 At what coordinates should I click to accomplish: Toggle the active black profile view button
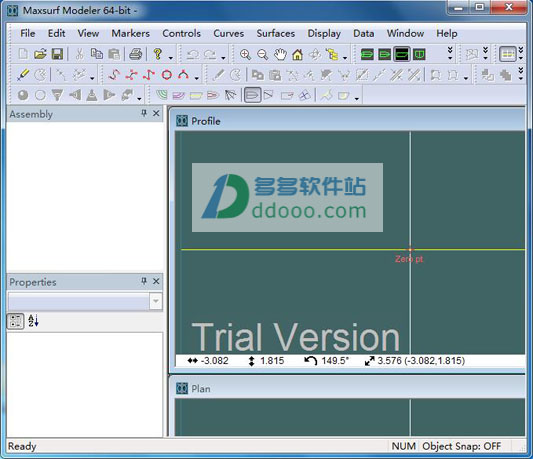(402, 54)
